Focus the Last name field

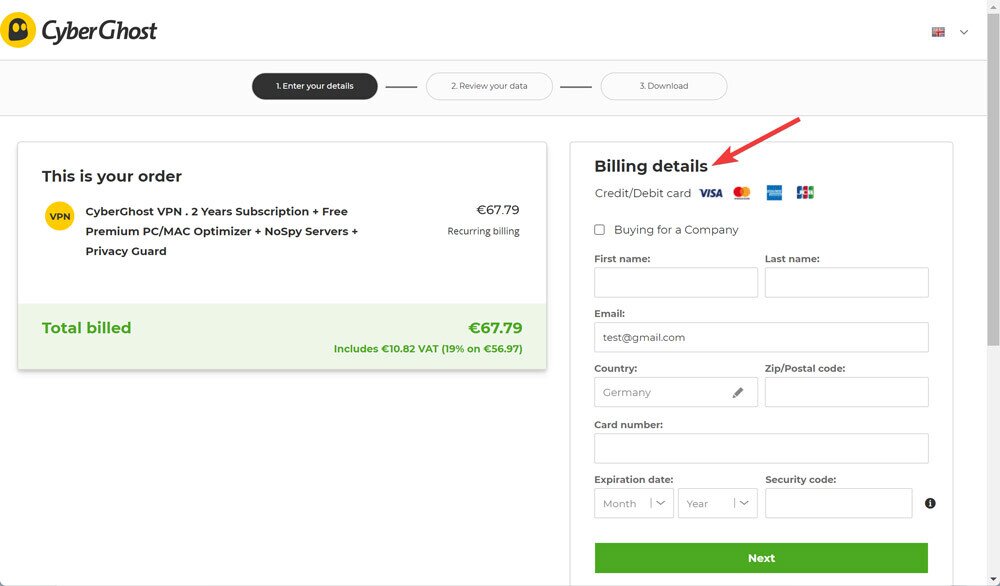coord(847,282)
